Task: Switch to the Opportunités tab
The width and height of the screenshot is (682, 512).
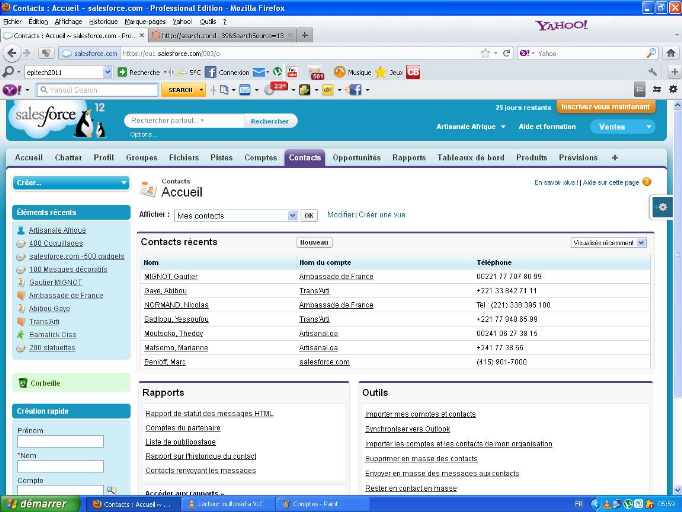Action: click(357, 158)
